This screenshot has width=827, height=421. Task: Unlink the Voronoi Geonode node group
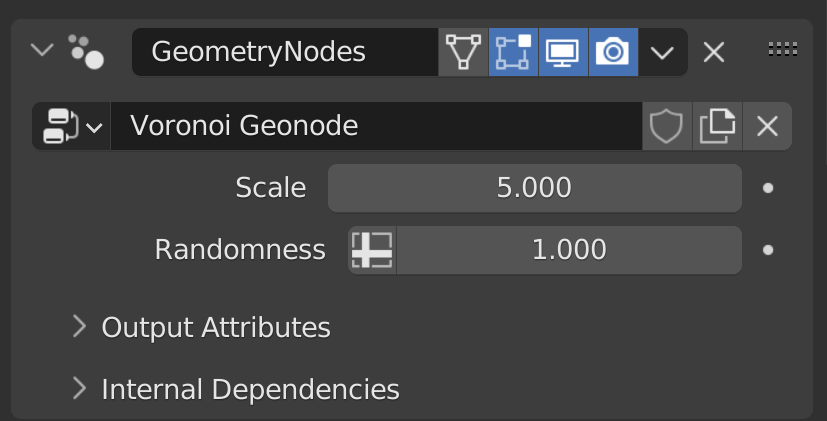pyautogui.click(x=767, y=127)
